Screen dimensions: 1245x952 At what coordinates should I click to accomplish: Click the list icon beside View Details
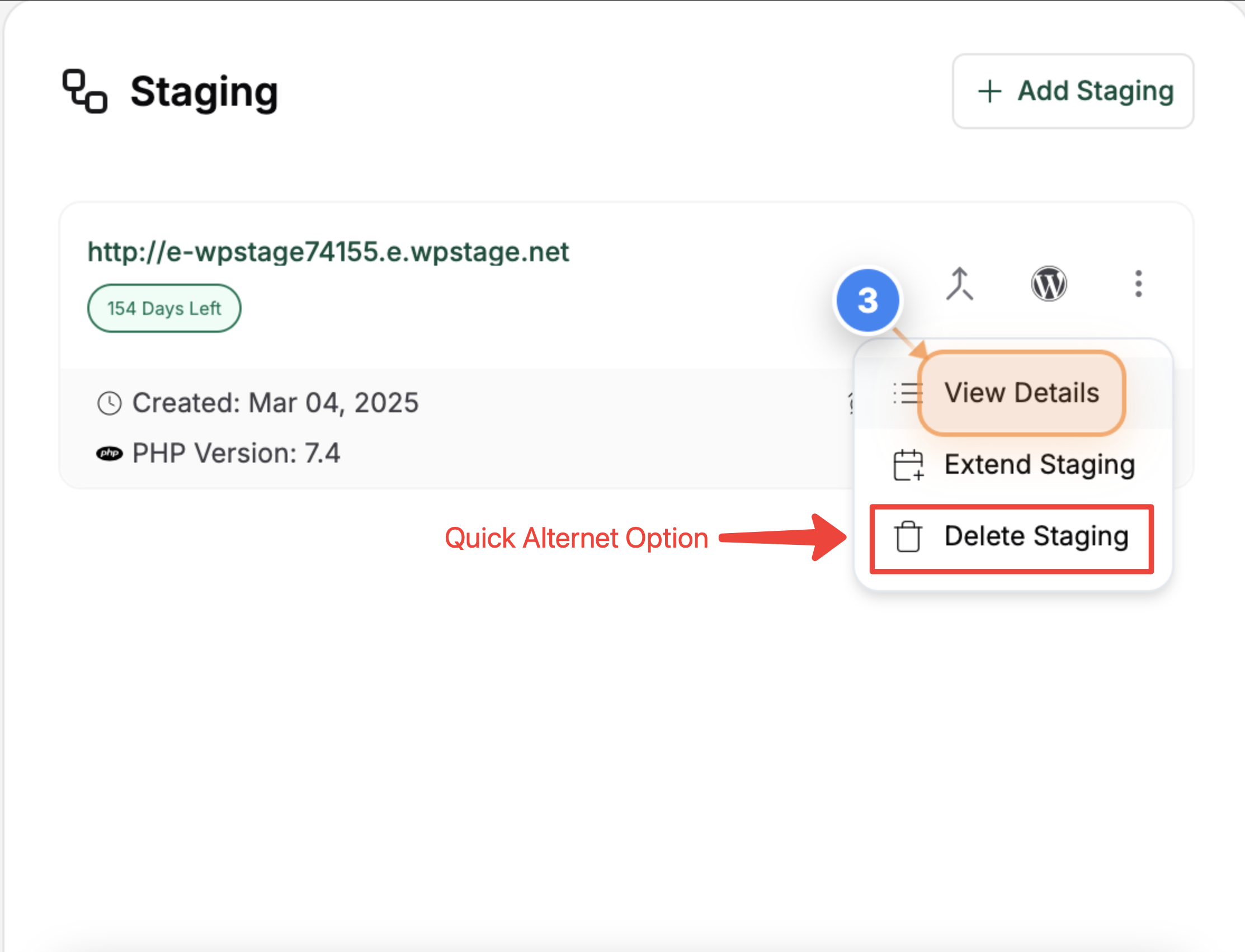click(x=907, y=393)
